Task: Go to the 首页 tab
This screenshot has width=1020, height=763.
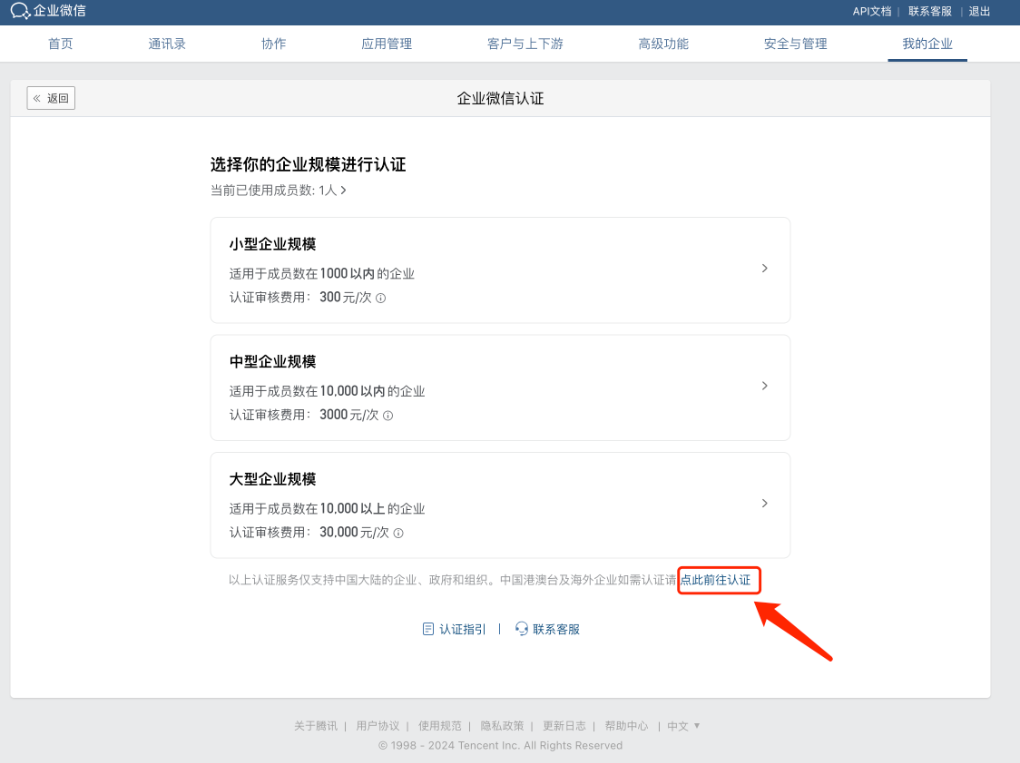Action: click(60, 44)
